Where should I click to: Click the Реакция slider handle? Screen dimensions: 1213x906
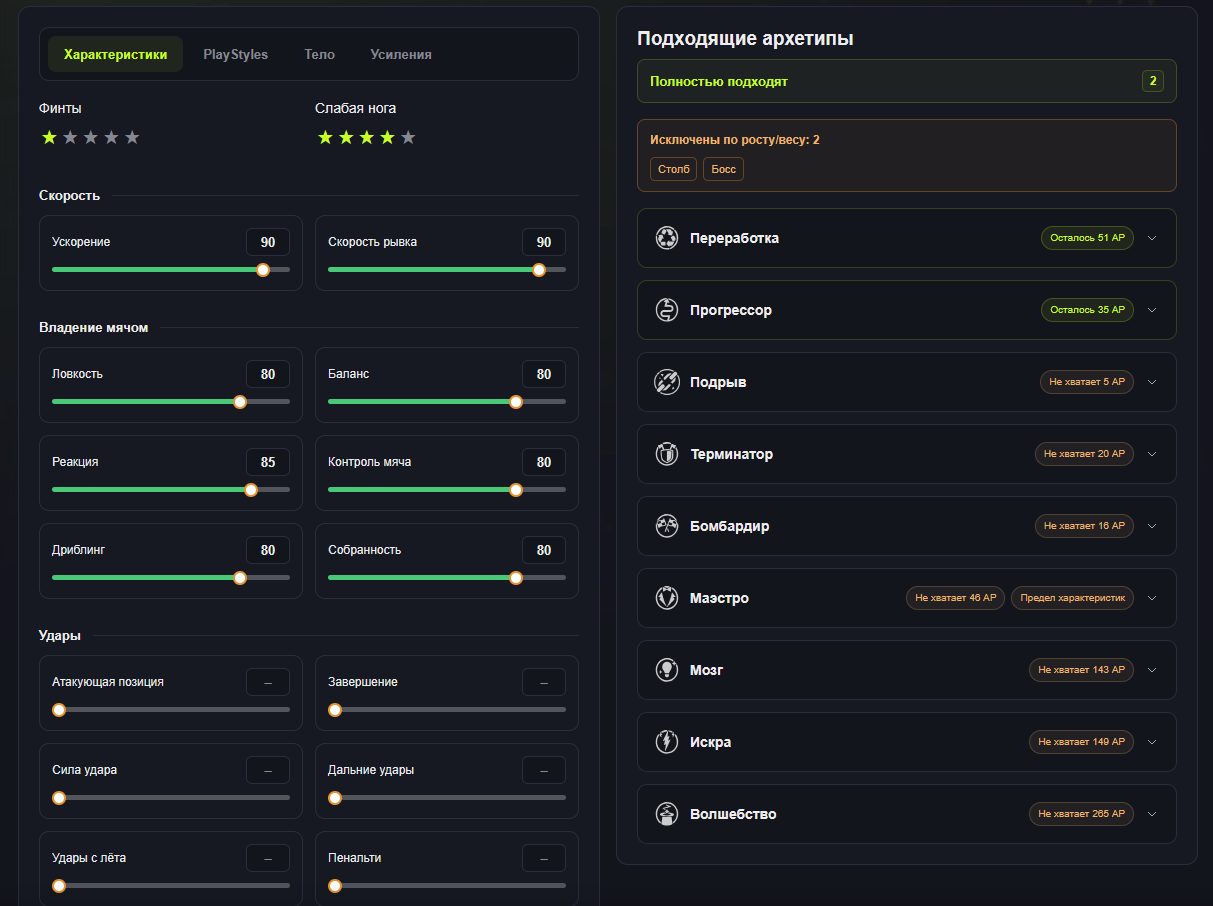[x=251, y=490]
